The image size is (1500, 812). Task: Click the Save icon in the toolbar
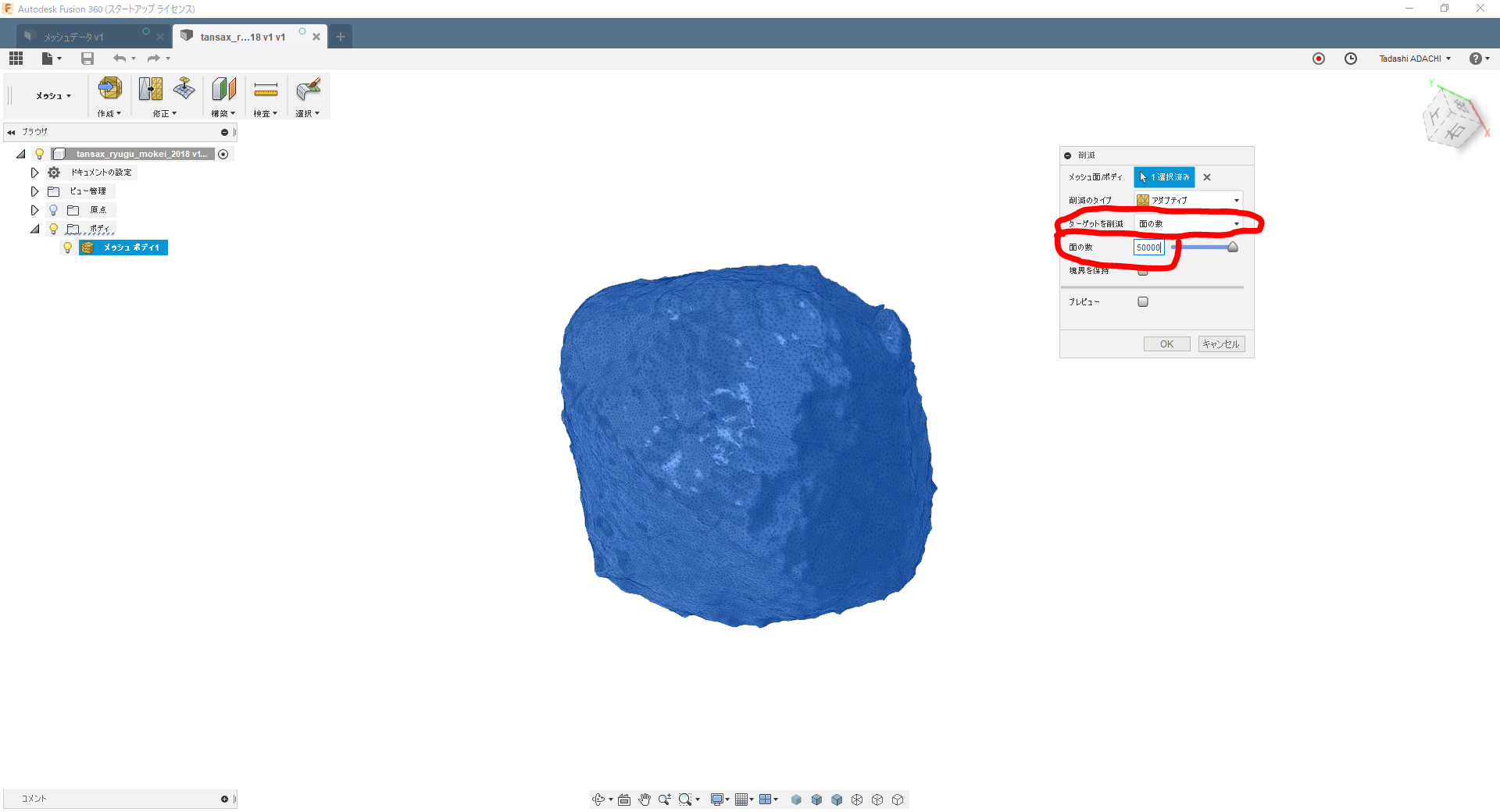(87, 59)
